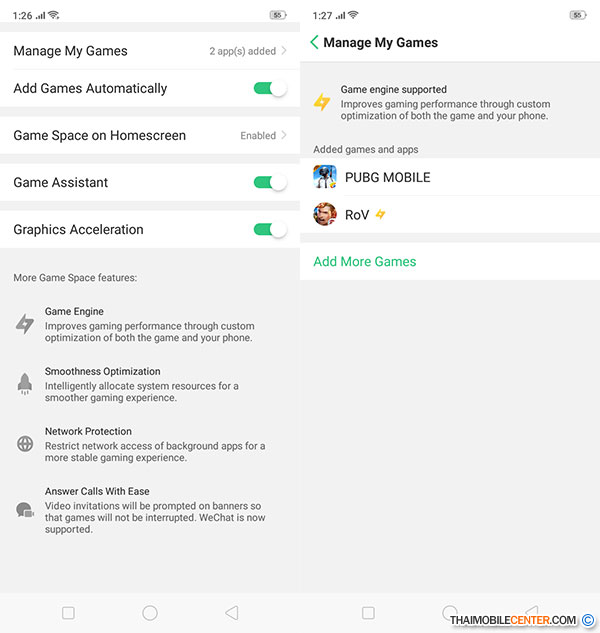This screenshot has height=633, width=600.
Task: Expand Game Space on Homescreen chevron
Action: point(284,135)
